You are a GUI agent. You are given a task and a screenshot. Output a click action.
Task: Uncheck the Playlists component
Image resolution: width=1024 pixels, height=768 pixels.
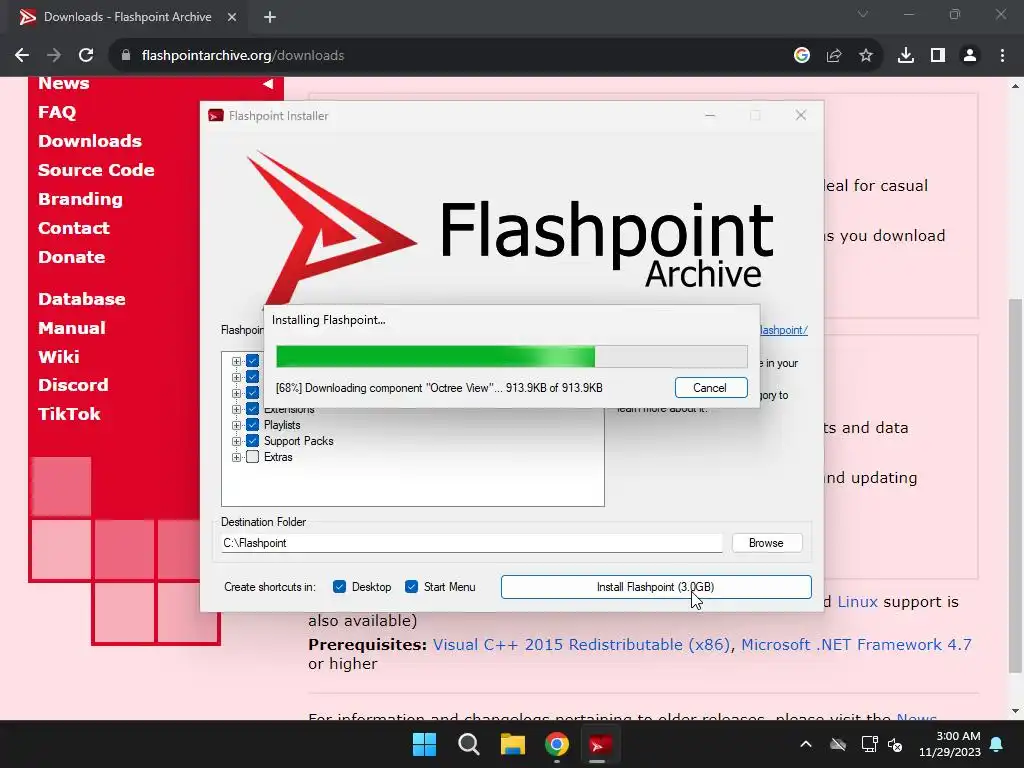click(x=252, y=425)
